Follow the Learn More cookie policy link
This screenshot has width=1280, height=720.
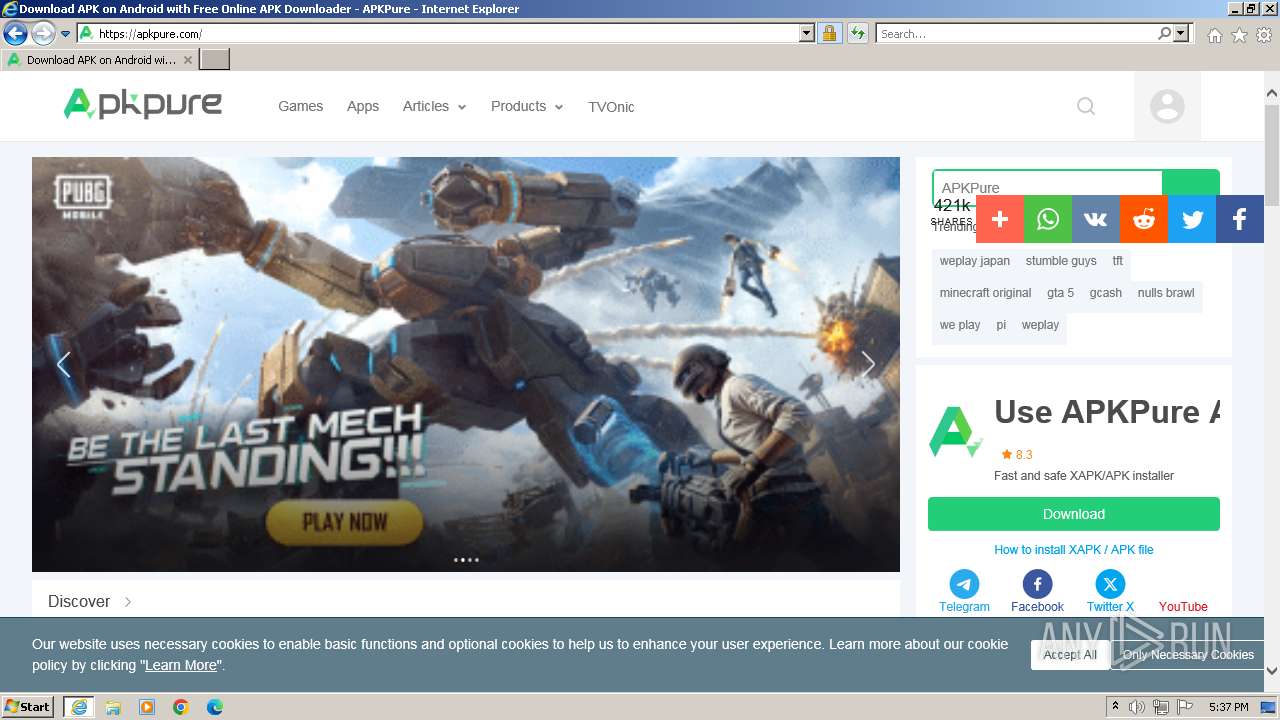[181, 666]
